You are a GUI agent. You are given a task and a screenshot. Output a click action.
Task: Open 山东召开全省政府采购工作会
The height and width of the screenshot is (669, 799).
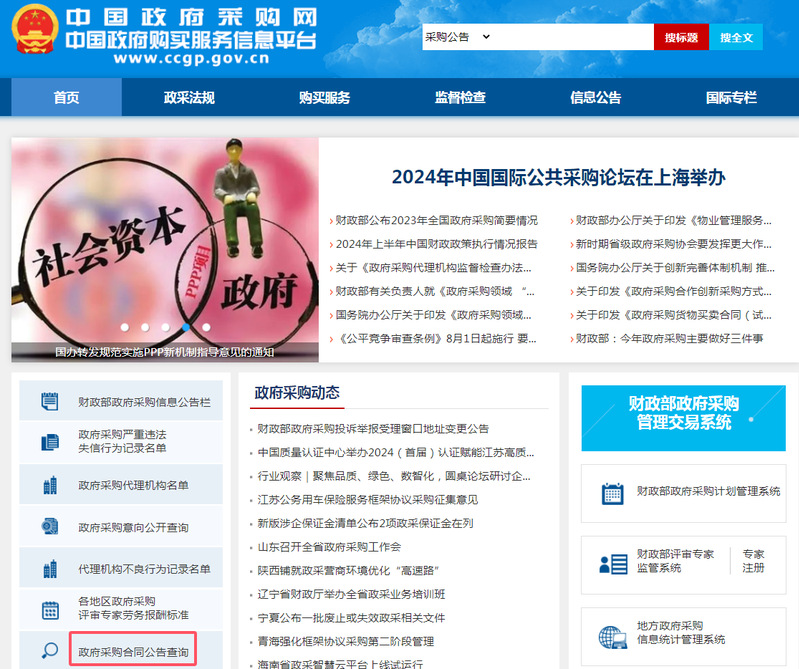click(329, 547)
